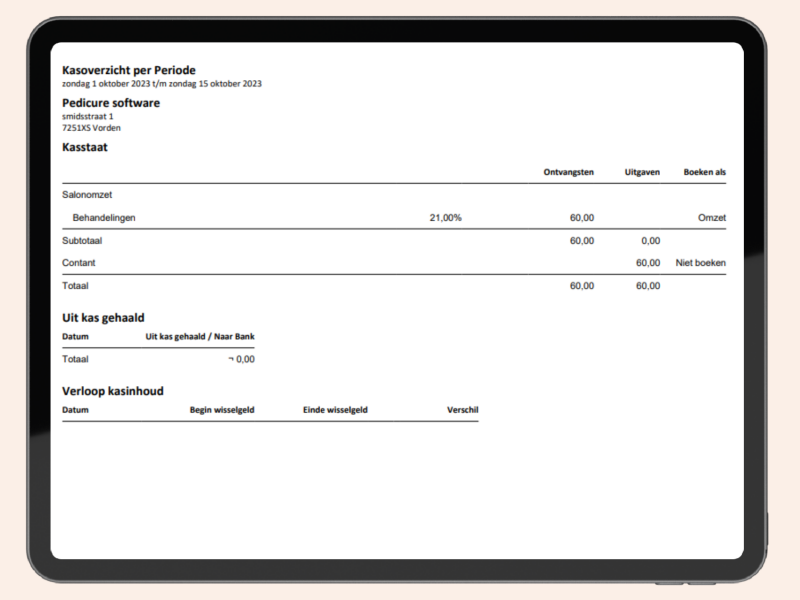This screenshot has height=600, width=800.
Task: Click the Begin wisselgeld column header
Action: pos(222,410)
